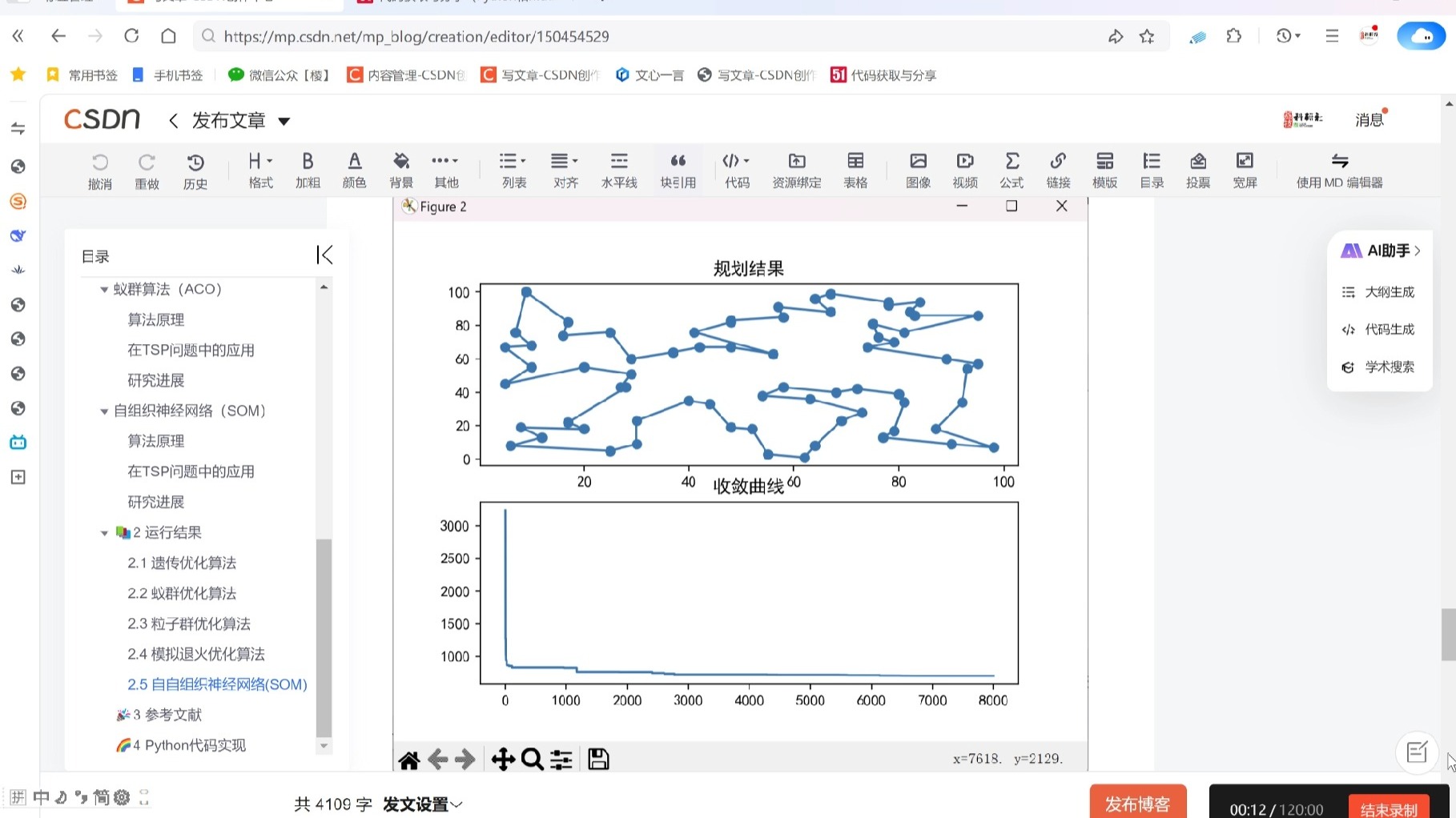The height and width of the screenshot is (818, 1456).
Task: Insert an image with 图像 icon
Action: [x=918, y=170]
